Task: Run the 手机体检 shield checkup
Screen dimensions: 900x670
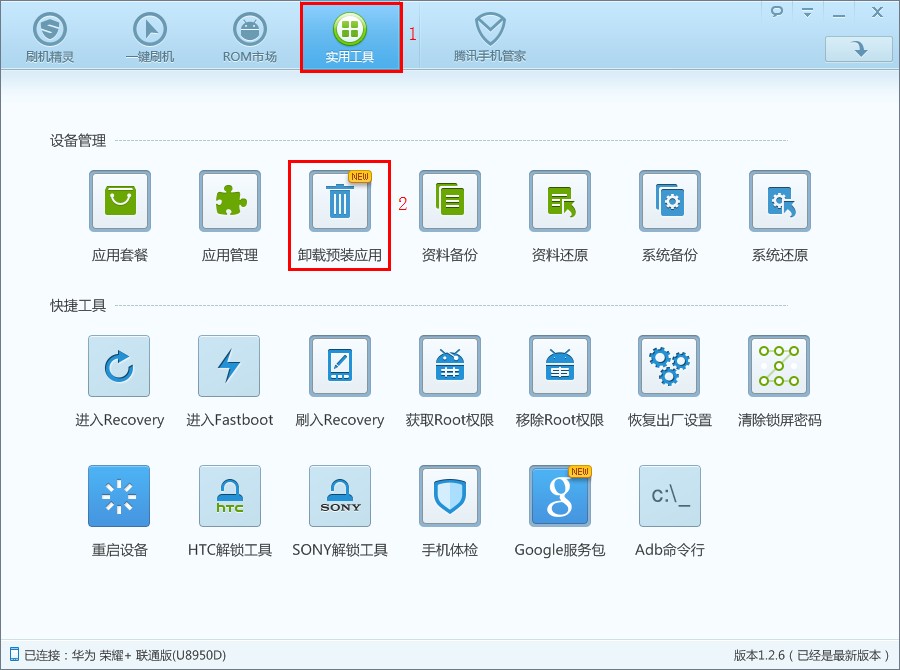Action: tap(450, 496)
